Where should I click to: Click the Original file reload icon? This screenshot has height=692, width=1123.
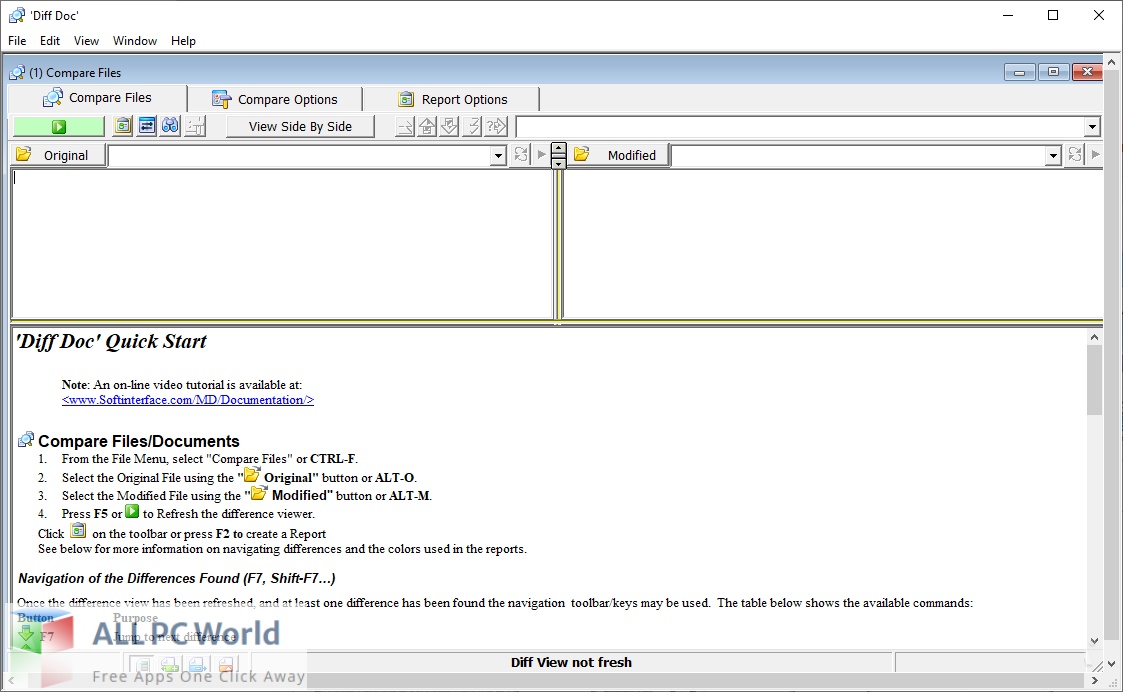pyautogui.click(x=521, y=155)
